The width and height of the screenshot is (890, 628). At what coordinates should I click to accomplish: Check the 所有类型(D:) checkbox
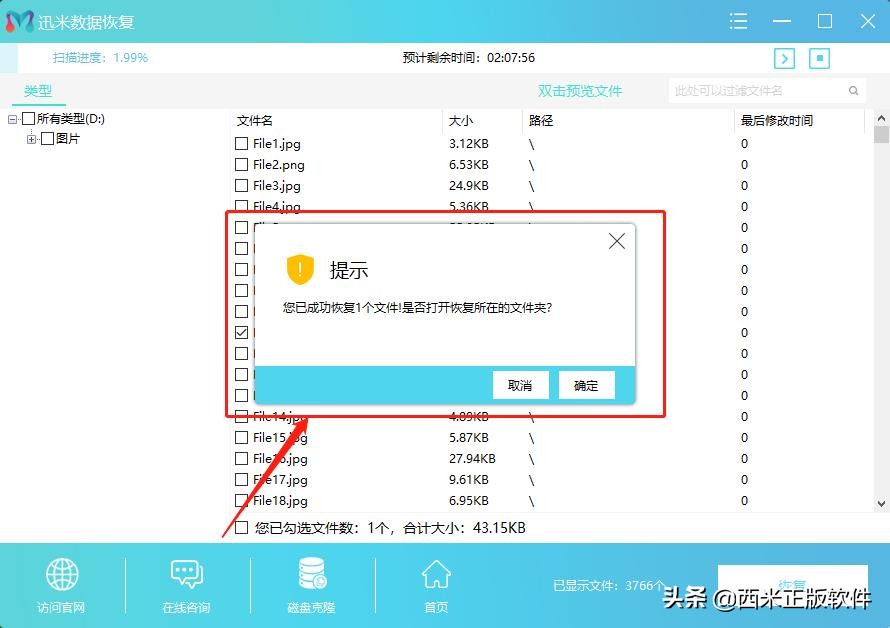pos(28,119)
